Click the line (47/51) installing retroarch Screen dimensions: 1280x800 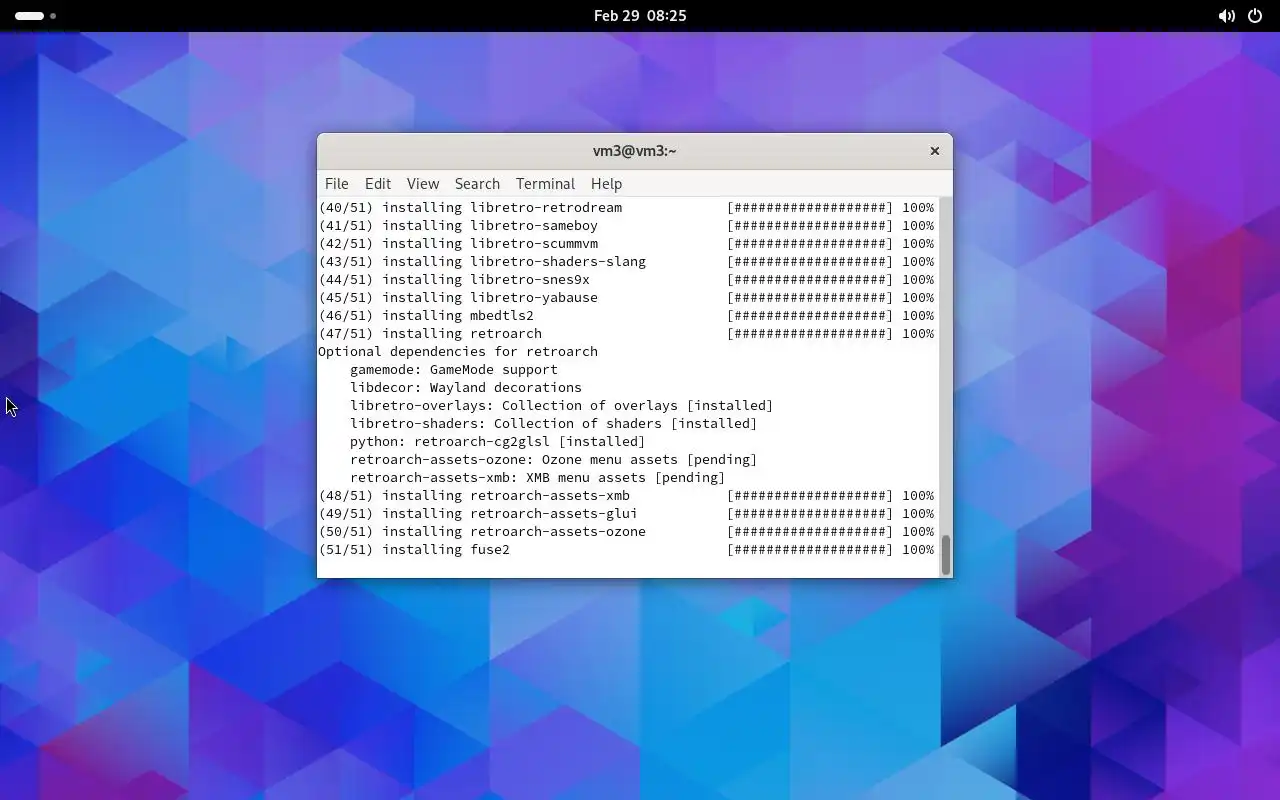click(626, 334)
